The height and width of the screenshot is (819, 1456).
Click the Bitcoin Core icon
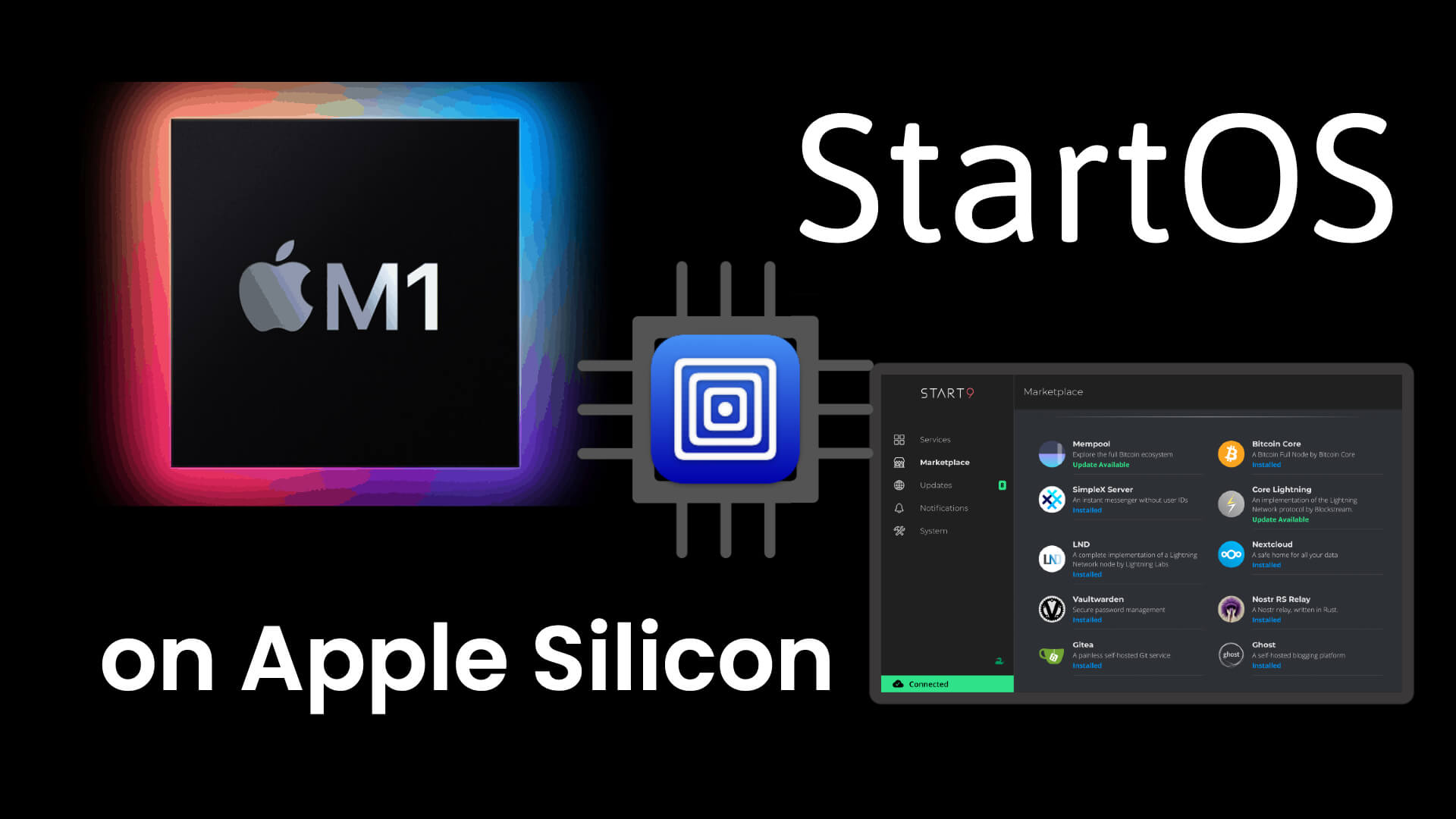1231,453
